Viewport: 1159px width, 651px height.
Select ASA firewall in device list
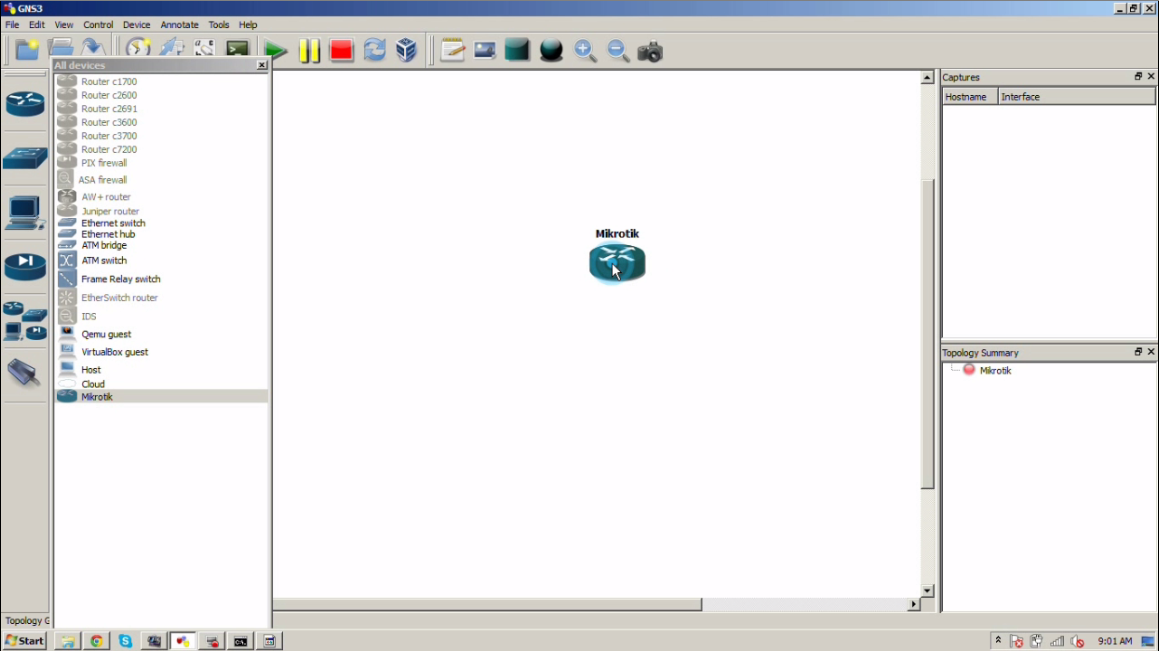click(x=102, y=180)
